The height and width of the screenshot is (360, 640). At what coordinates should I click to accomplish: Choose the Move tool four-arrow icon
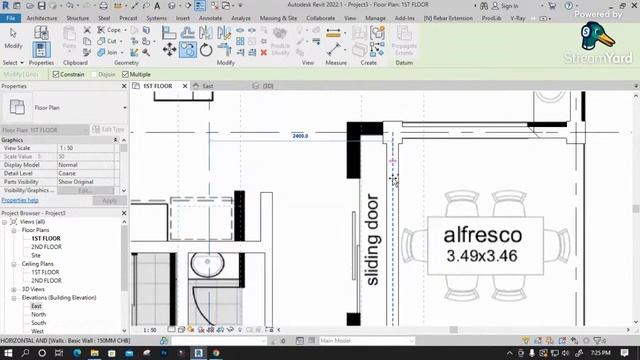click(x=169, y=50)
